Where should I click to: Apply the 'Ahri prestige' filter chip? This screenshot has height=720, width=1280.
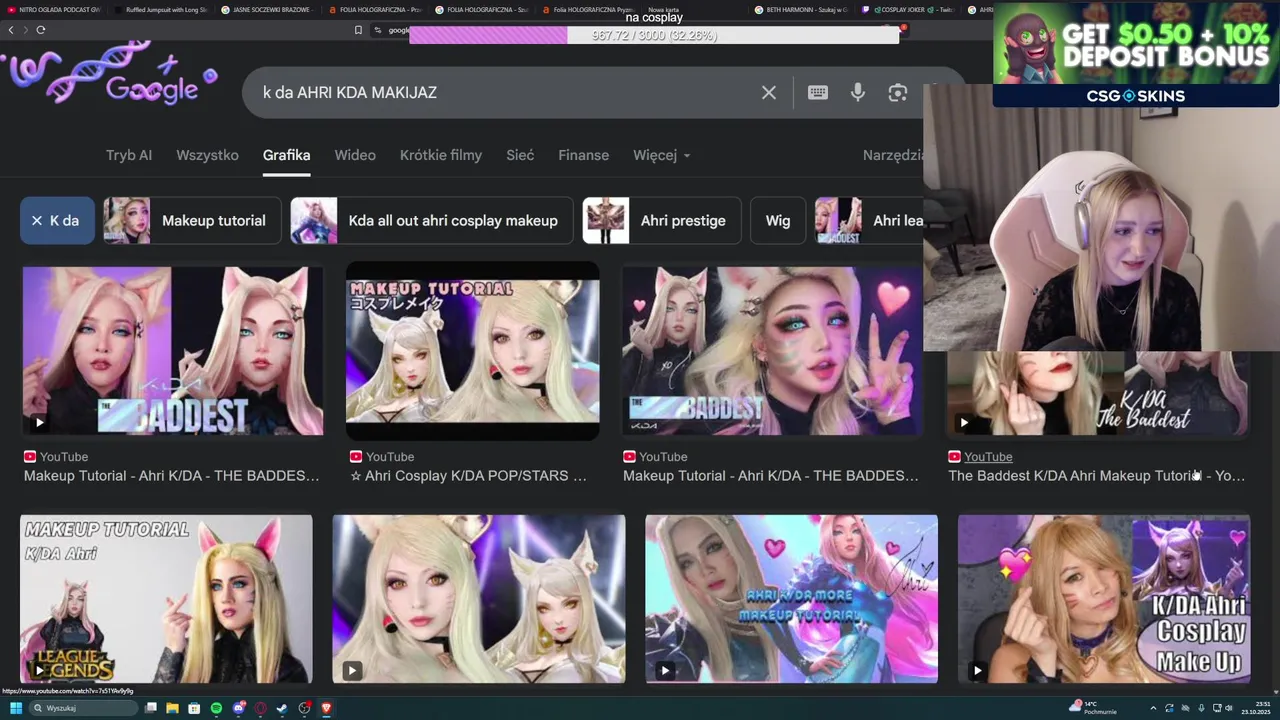click(x=661, y=220)
